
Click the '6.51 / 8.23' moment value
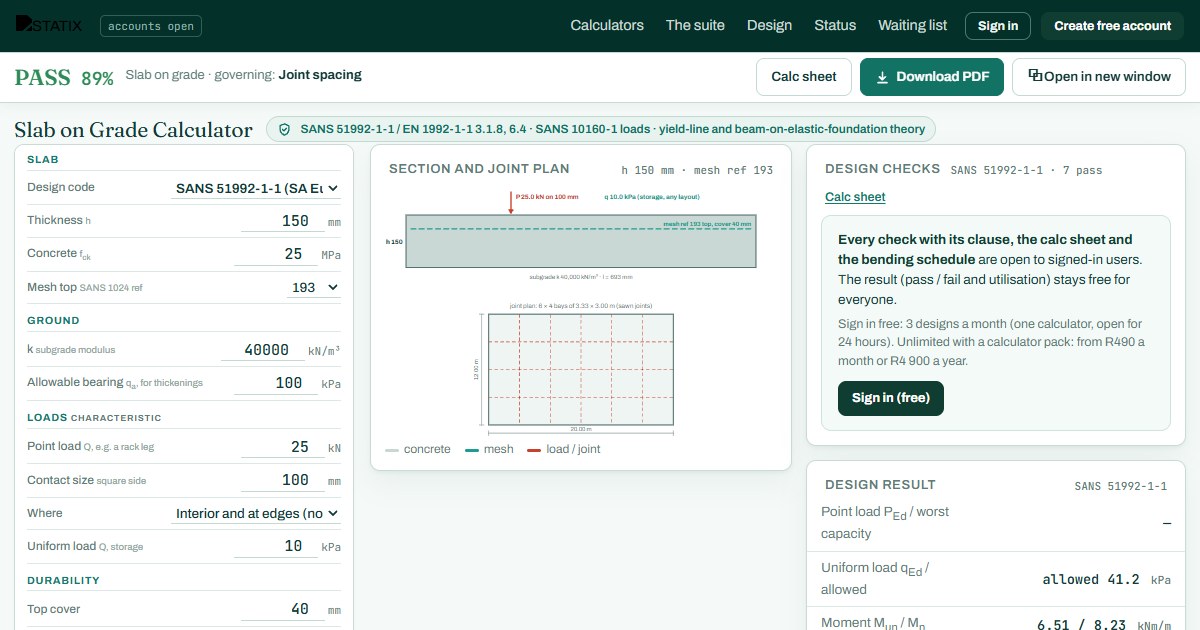click(x=1081, y=625)
